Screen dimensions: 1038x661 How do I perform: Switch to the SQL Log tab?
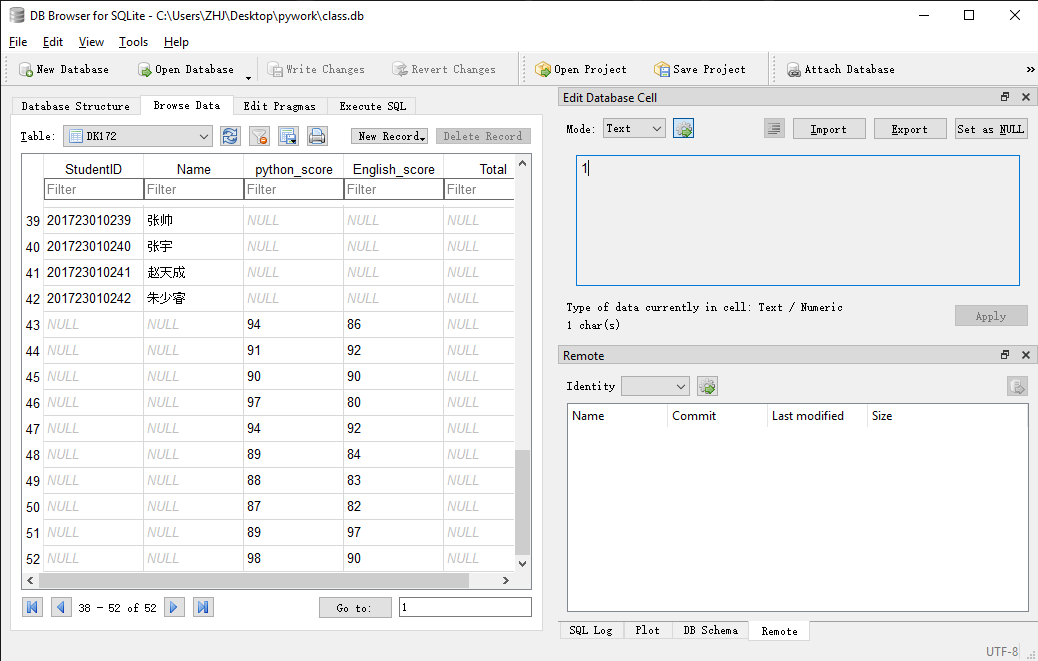click(x=591, y=631)
